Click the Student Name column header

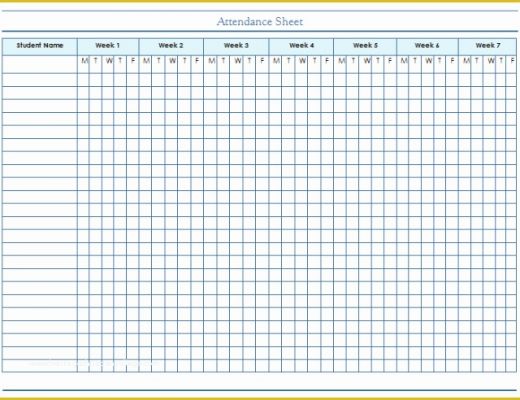pos(40,47)
